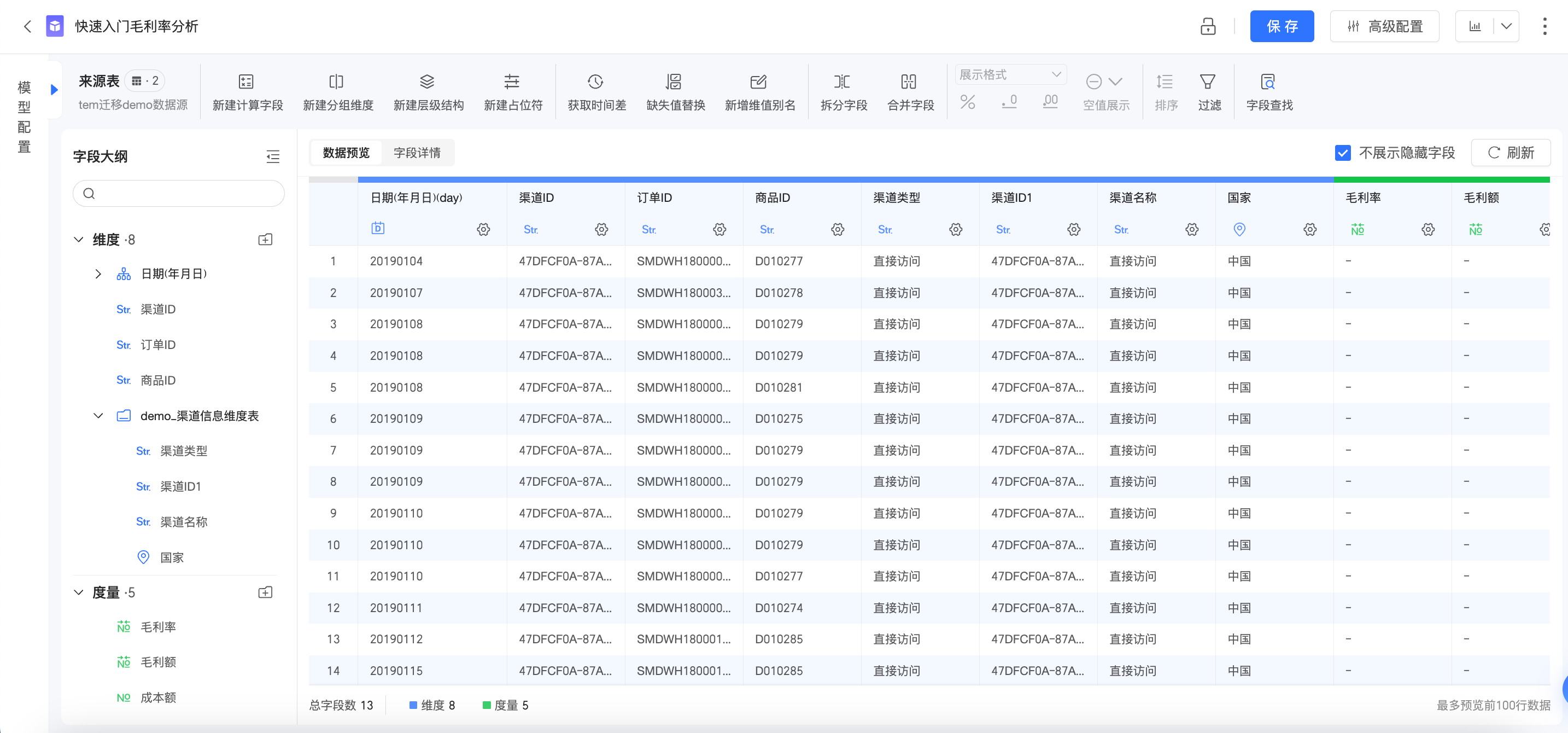Open settings gear for 订单ID column
Viewport: 1568px width, 733px height.
[719, 230]
